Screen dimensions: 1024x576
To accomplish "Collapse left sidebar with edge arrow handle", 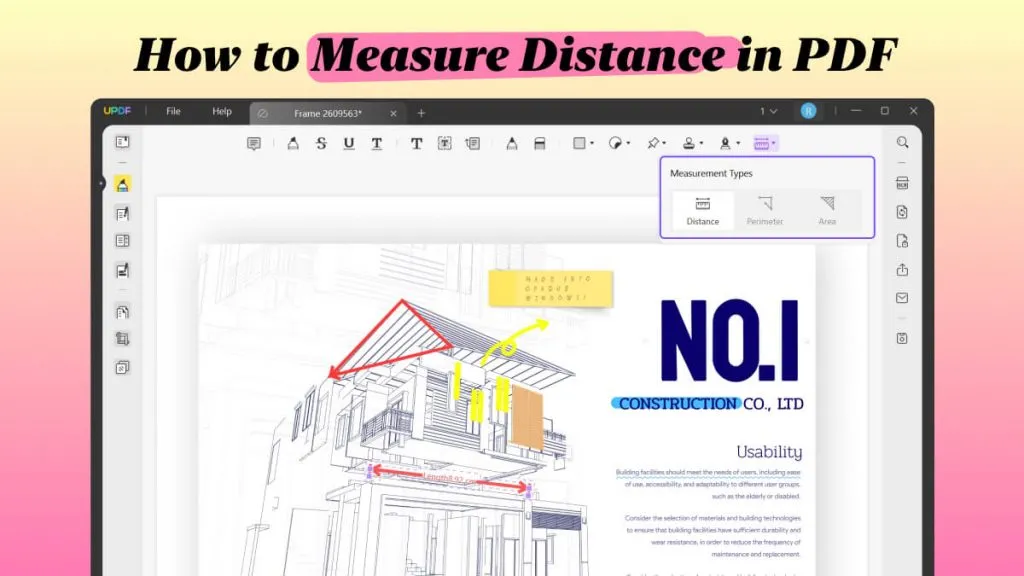I will (x=101, y=184).
